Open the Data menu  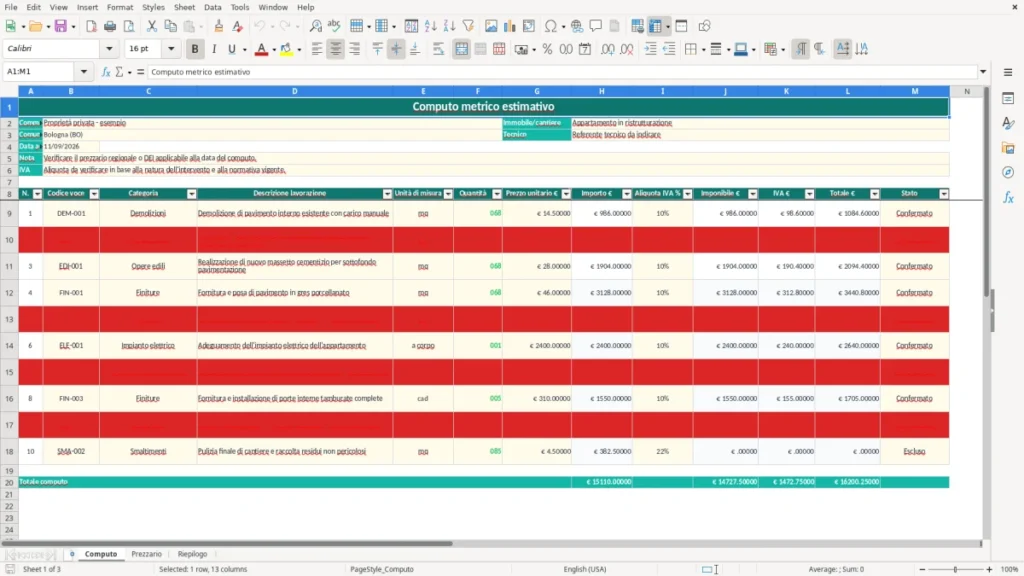coord(212,7)
